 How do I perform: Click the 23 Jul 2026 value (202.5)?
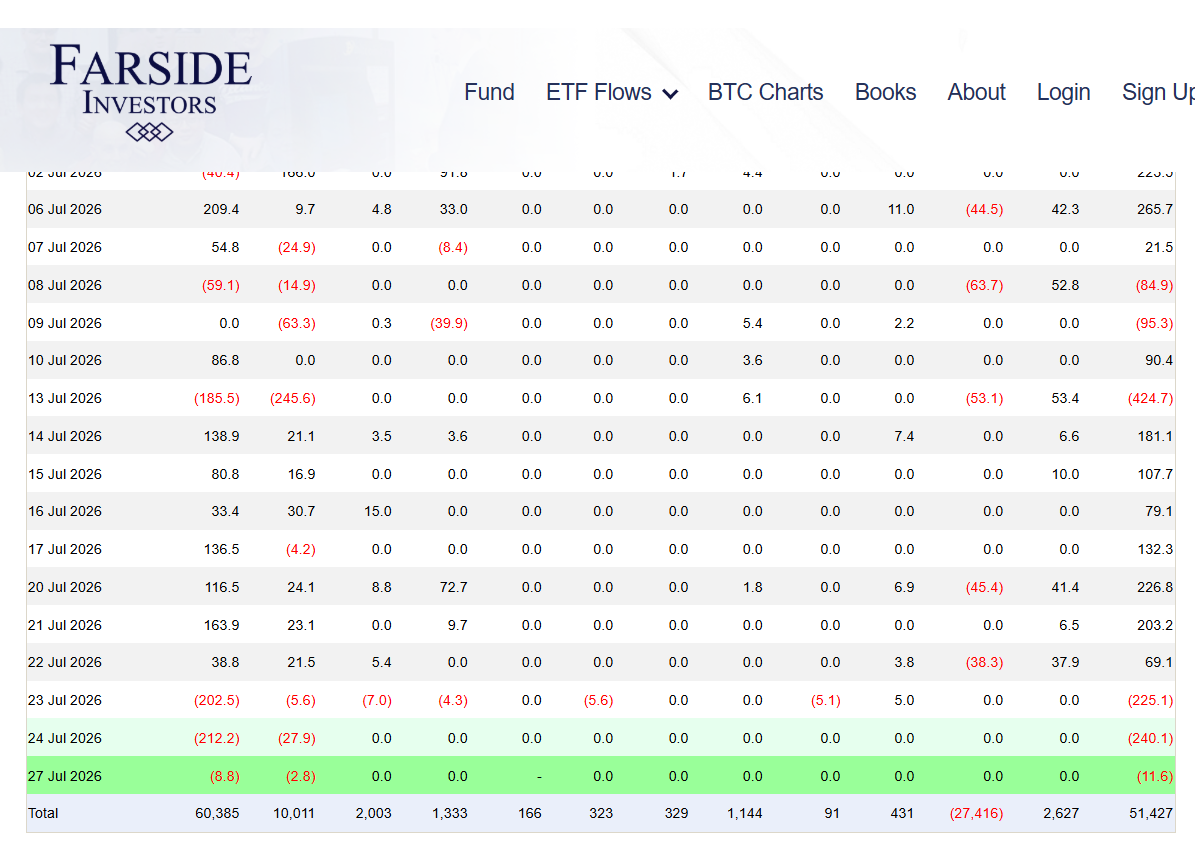pos(216,700)
